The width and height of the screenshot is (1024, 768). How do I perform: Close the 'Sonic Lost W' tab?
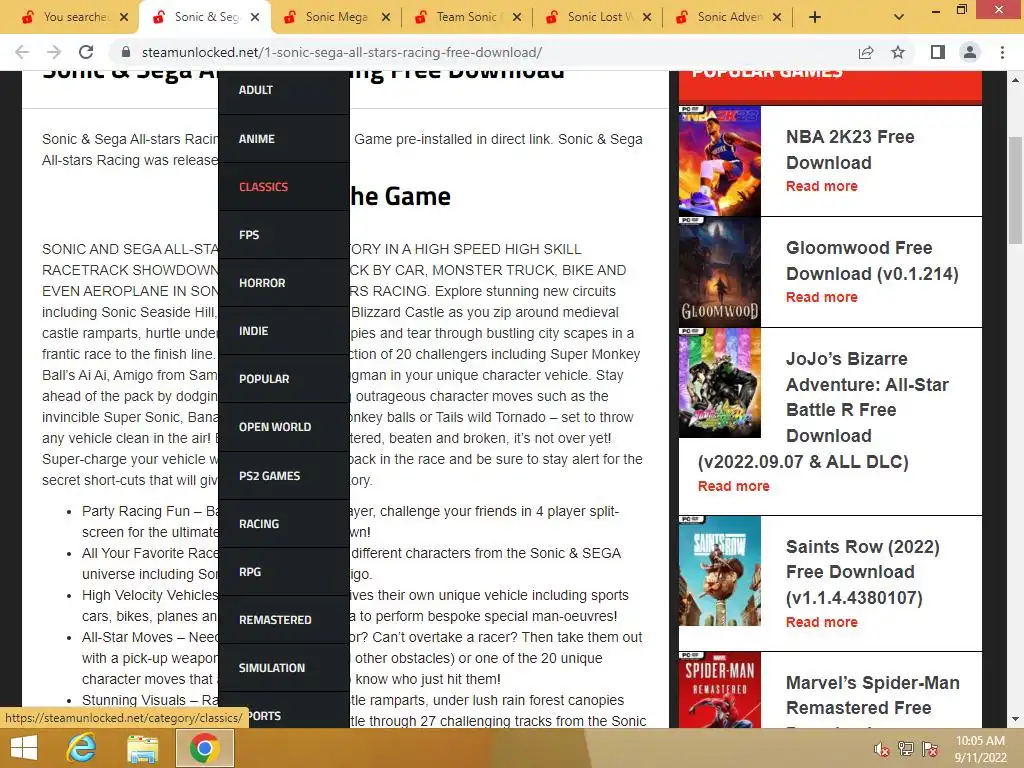647,17
